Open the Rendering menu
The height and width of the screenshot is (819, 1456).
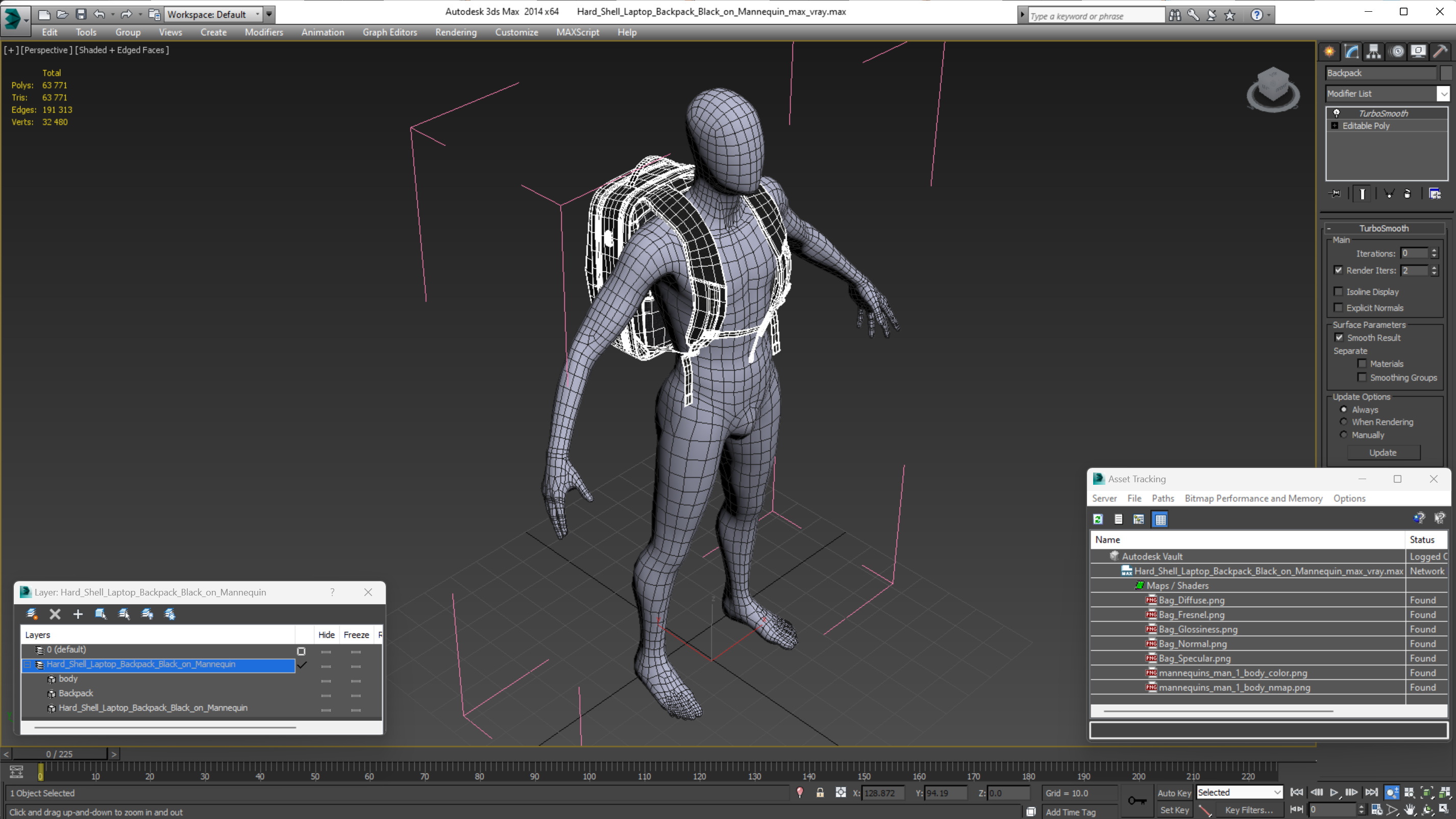(456, 32)
